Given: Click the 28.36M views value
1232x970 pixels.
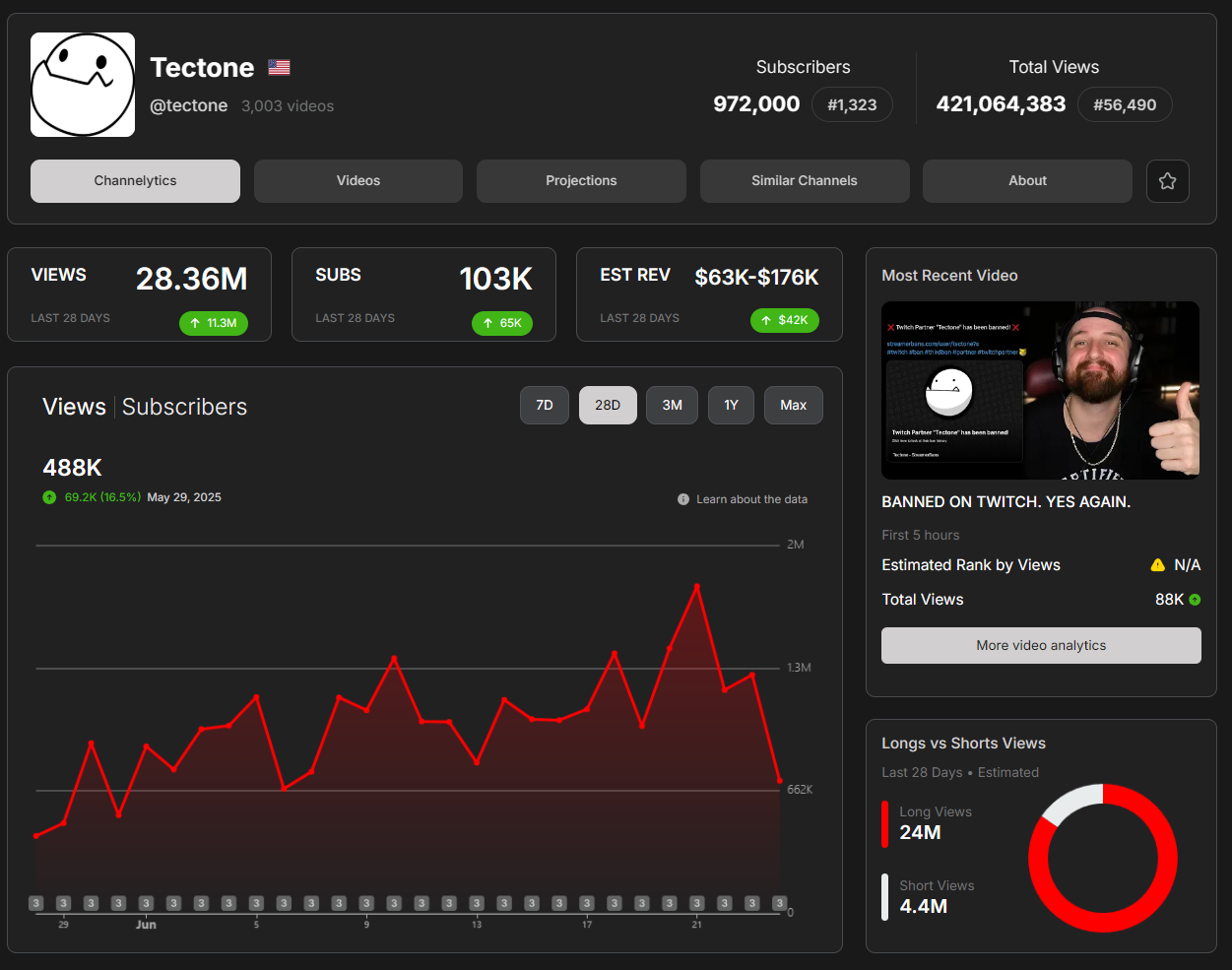Looking at the screenshot, I should click(x=191, y=279).
